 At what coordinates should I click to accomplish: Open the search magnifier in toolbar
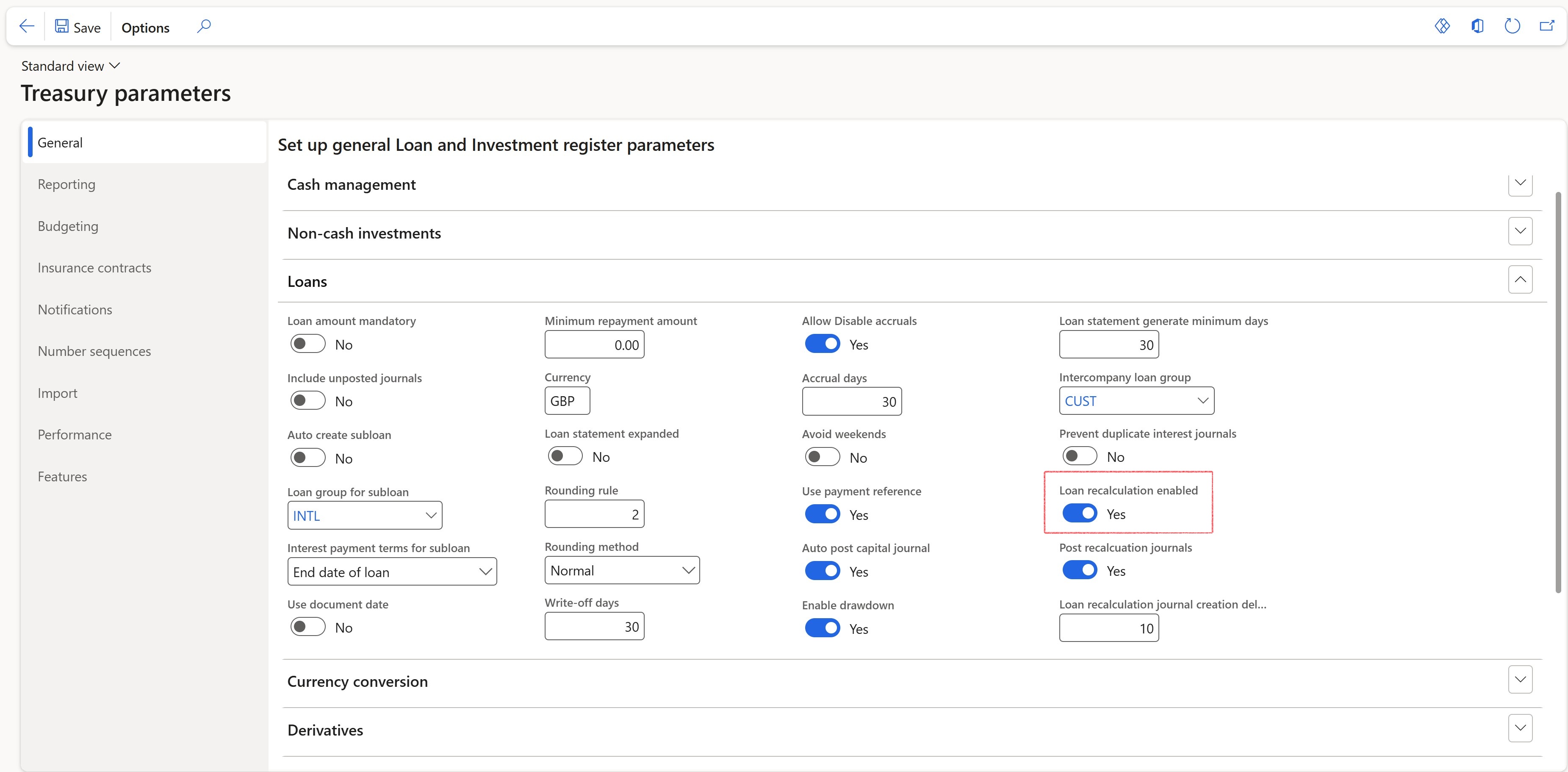point(204,26)
